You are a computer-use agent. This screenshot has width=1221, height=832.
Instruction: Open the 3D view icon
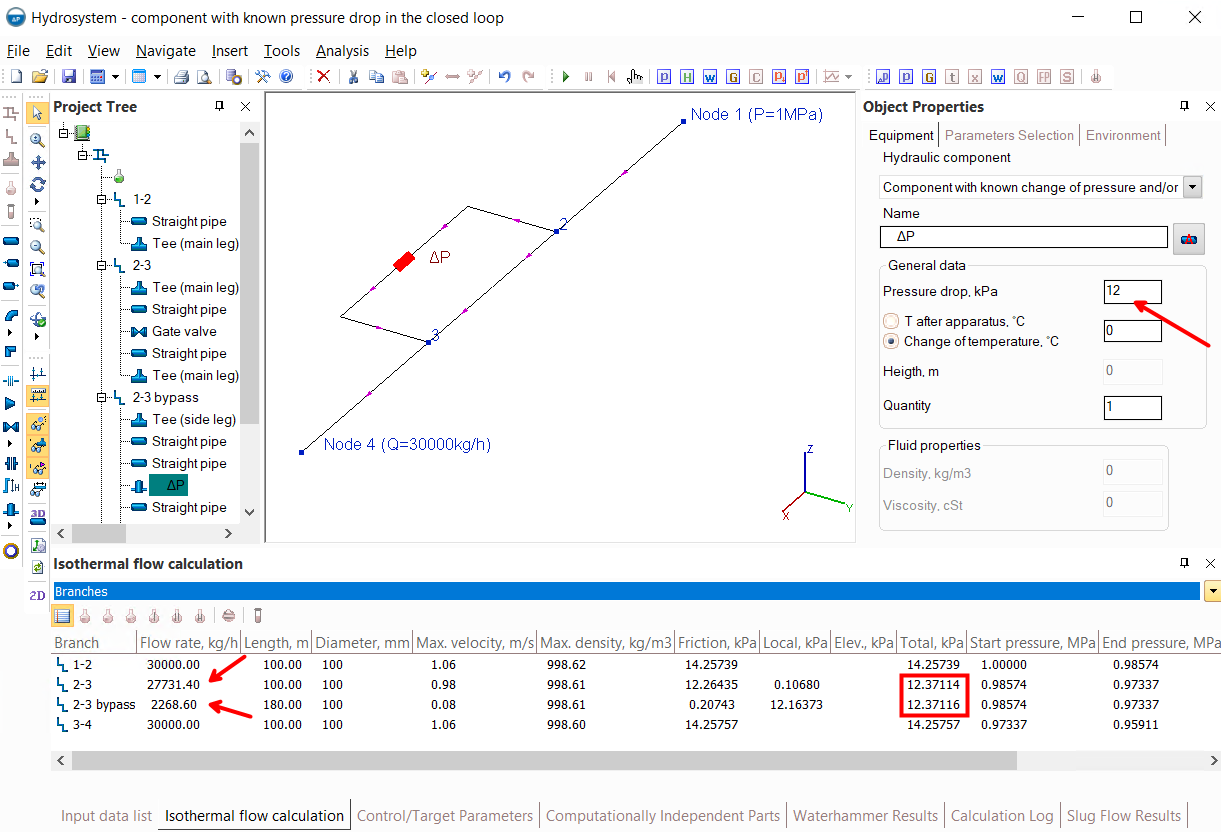[37, 516]
